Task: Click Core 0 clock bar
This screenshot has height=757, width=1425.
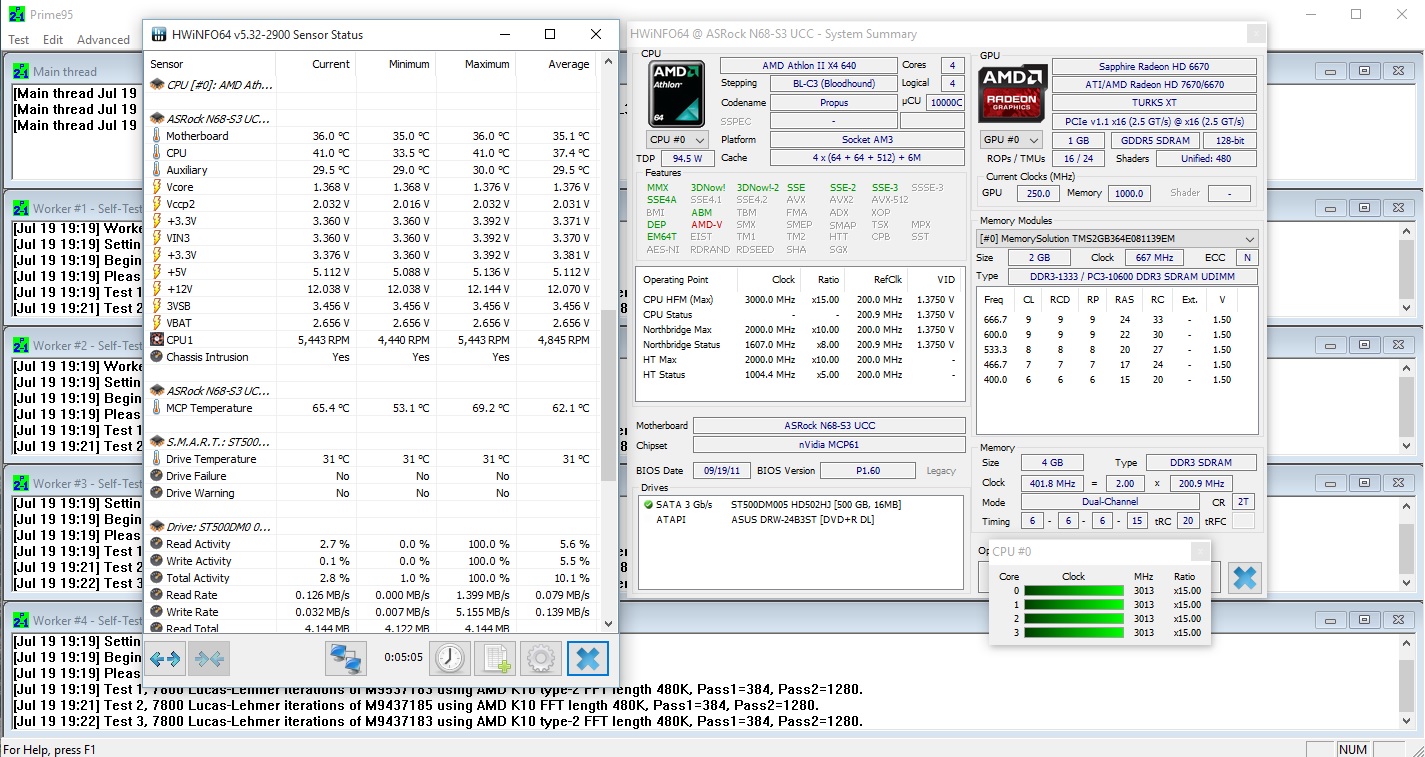Action: pos(1072,591)
